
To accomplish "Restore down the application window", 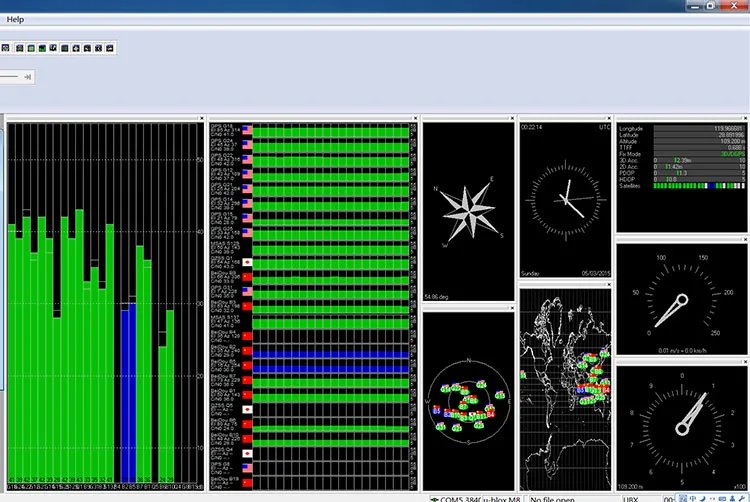I will [711, 6].
